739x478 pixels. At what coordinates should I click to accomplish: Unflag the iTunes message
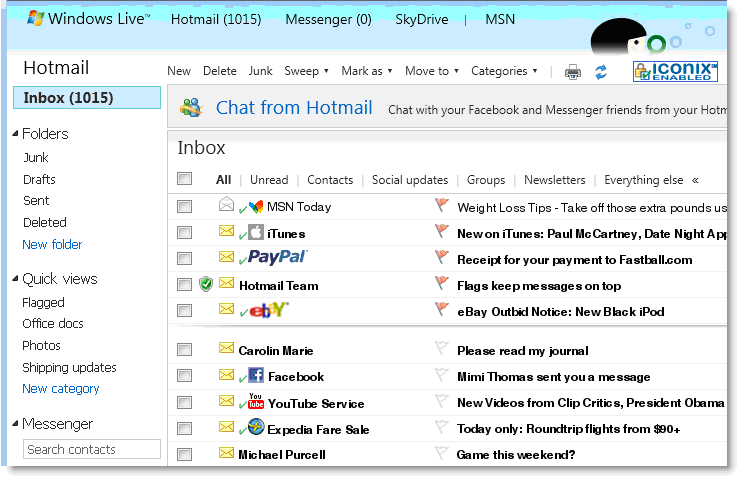coord(442,231)
